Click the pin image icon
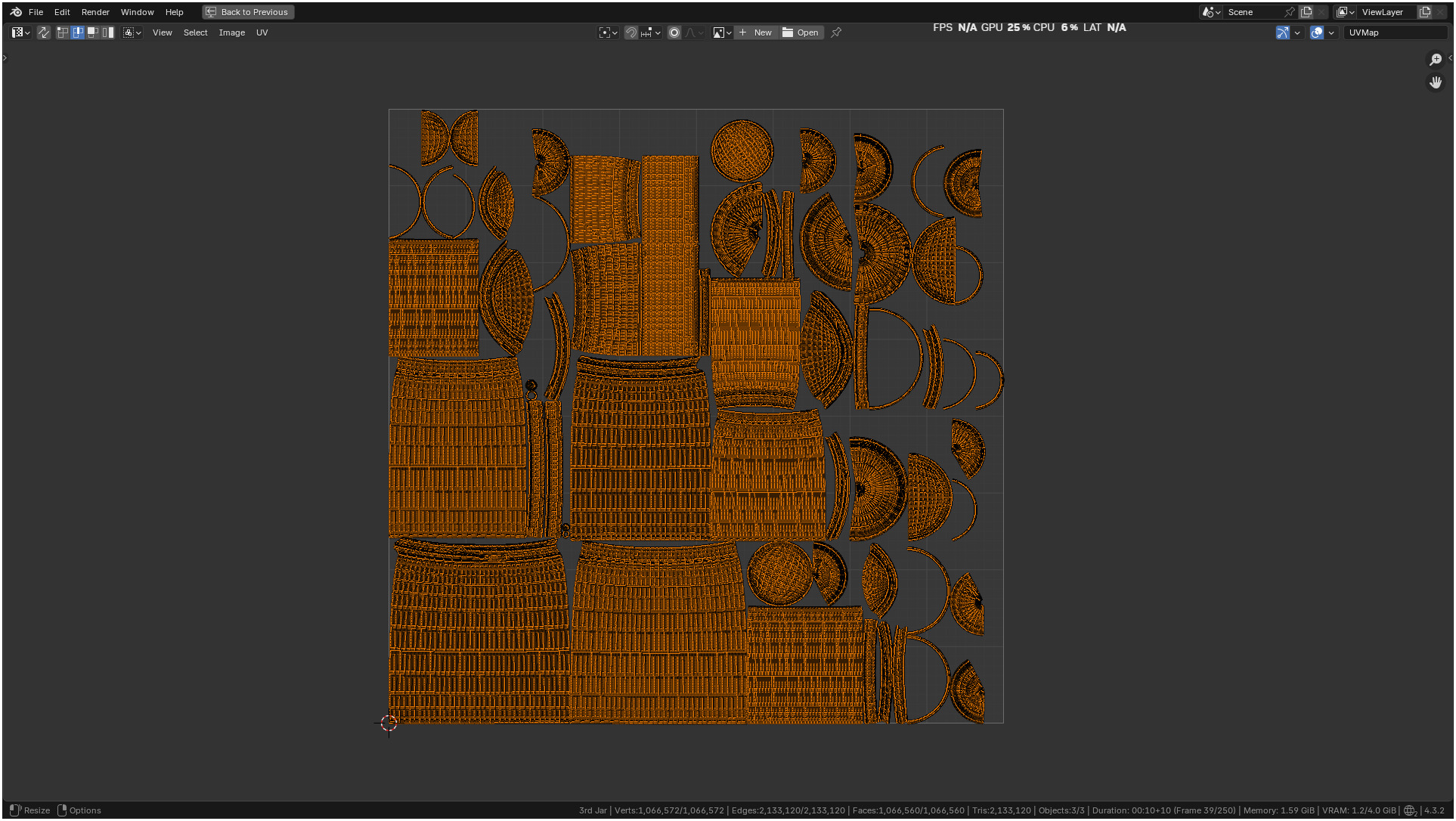Image resolution: width=1456 pixels, height=821 pixels. pos(836,33)
